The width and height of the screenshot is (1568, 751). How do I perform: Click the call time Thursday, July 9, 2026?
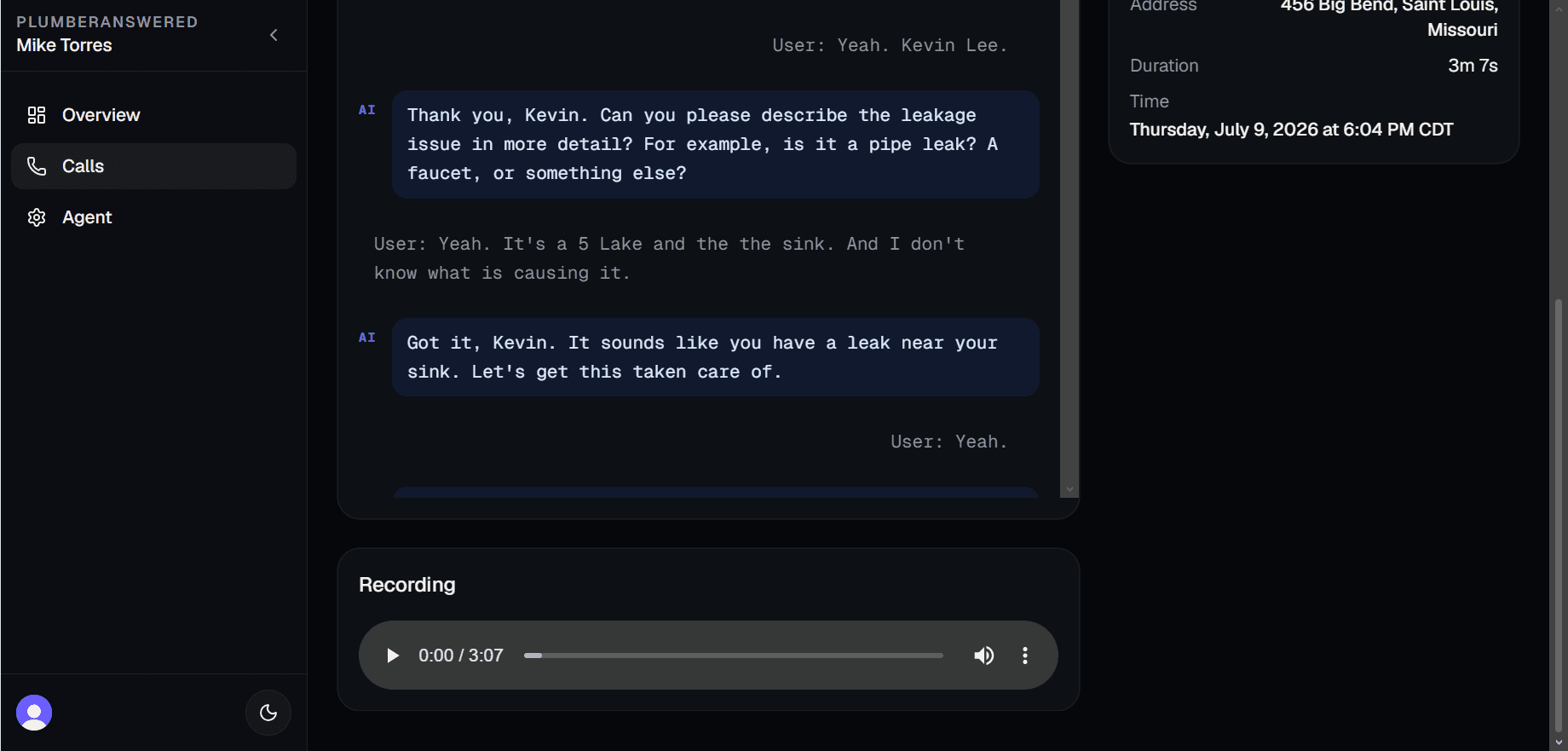[x=1291, y=130]
